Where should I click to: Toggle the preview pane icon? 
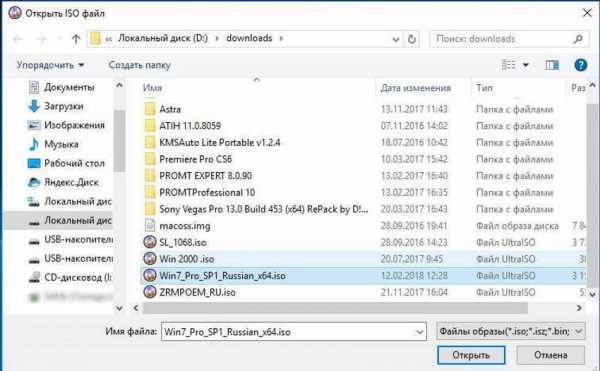coord(552,65)
